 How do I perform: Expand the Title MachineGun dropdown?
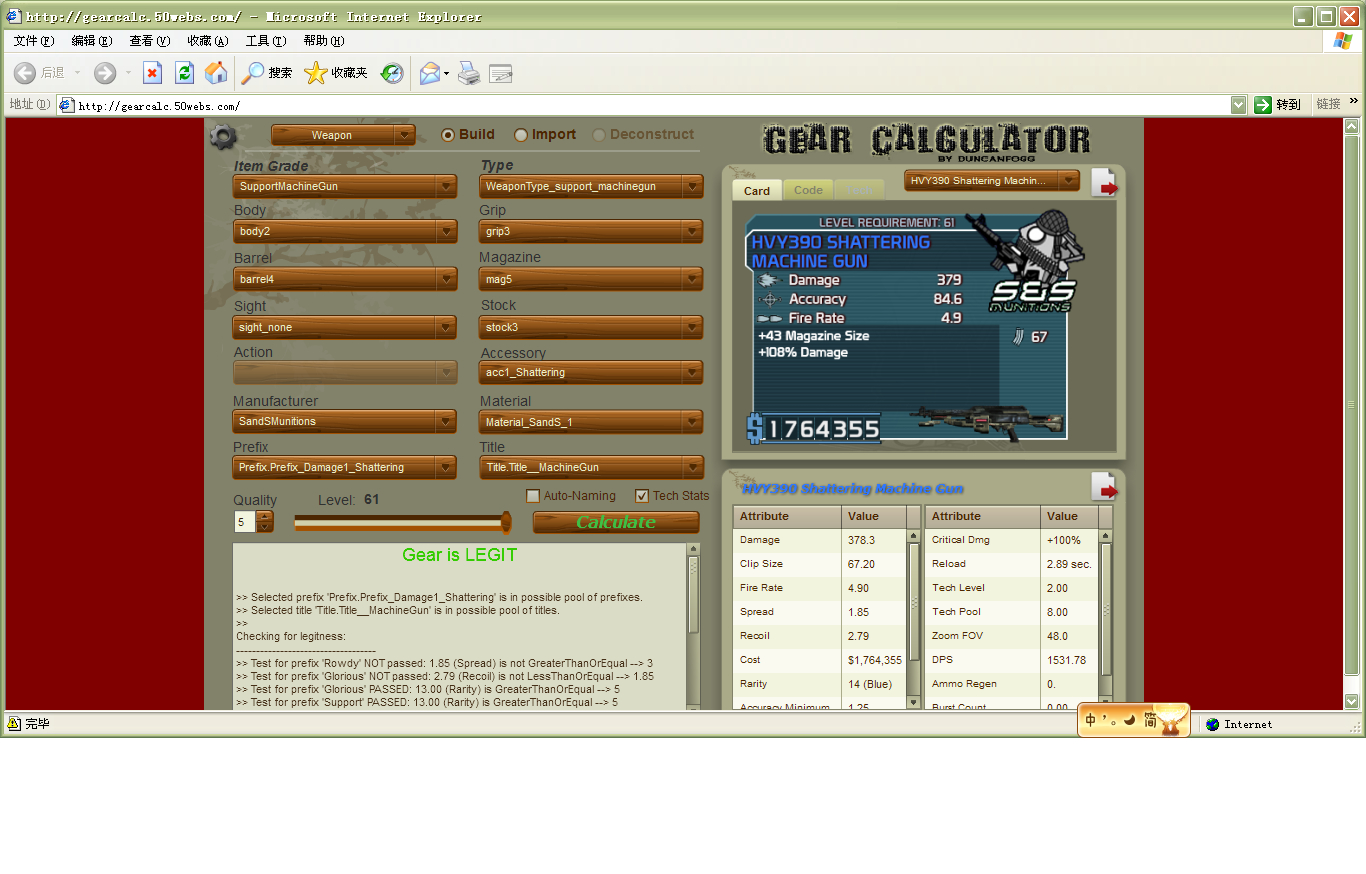(591, 467)
